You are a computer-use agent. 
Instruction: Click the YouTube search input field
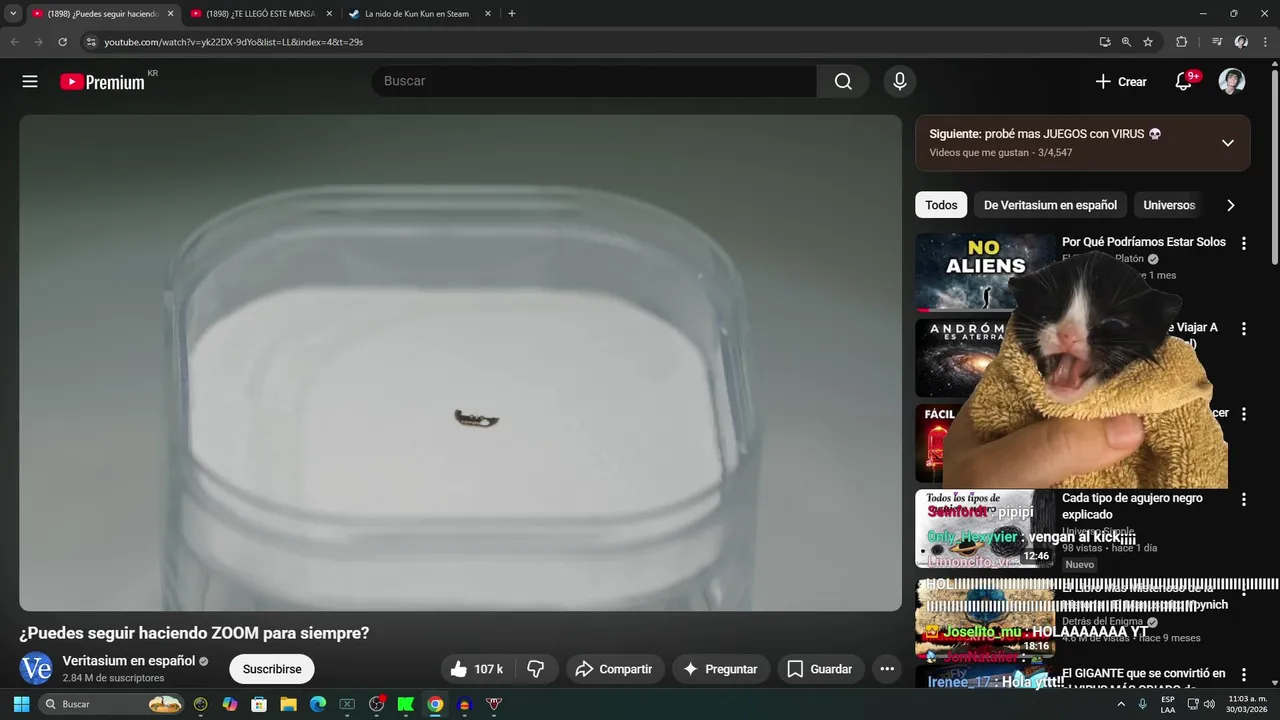[x=594, y=81]
